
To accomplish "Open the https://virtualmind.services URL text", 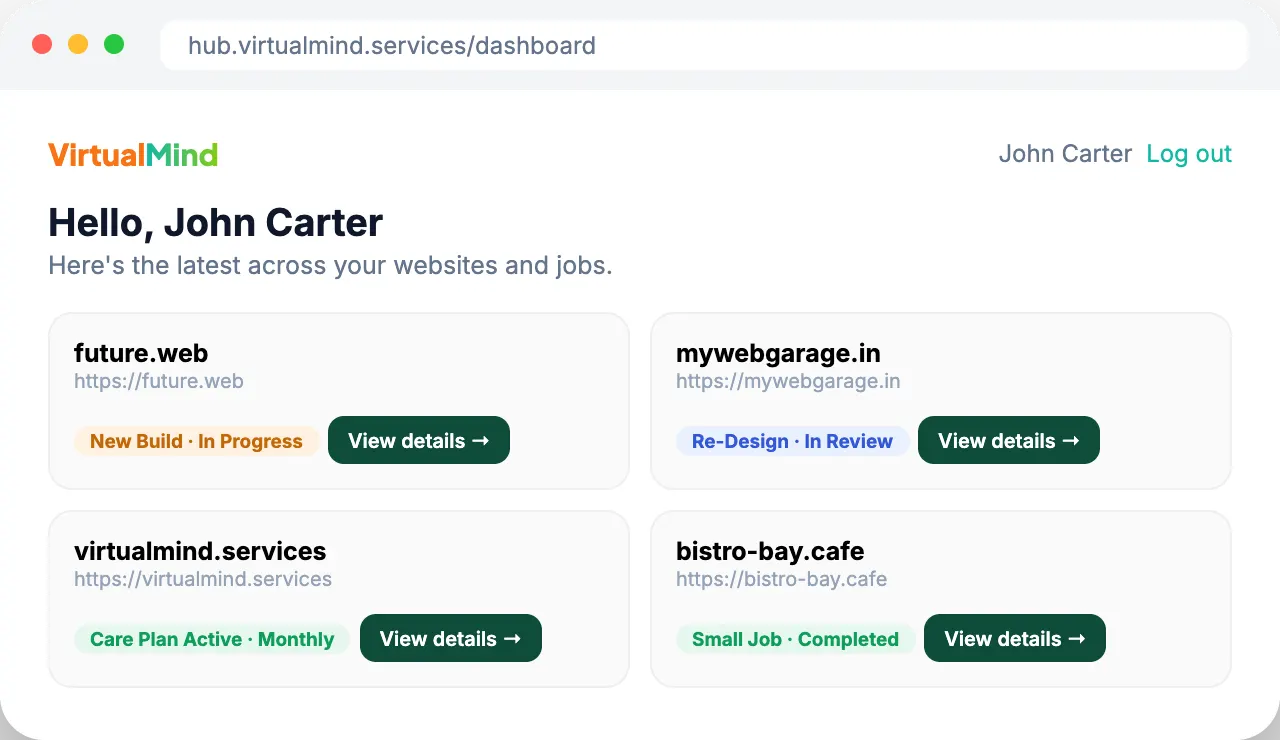I will click(203, 579).
